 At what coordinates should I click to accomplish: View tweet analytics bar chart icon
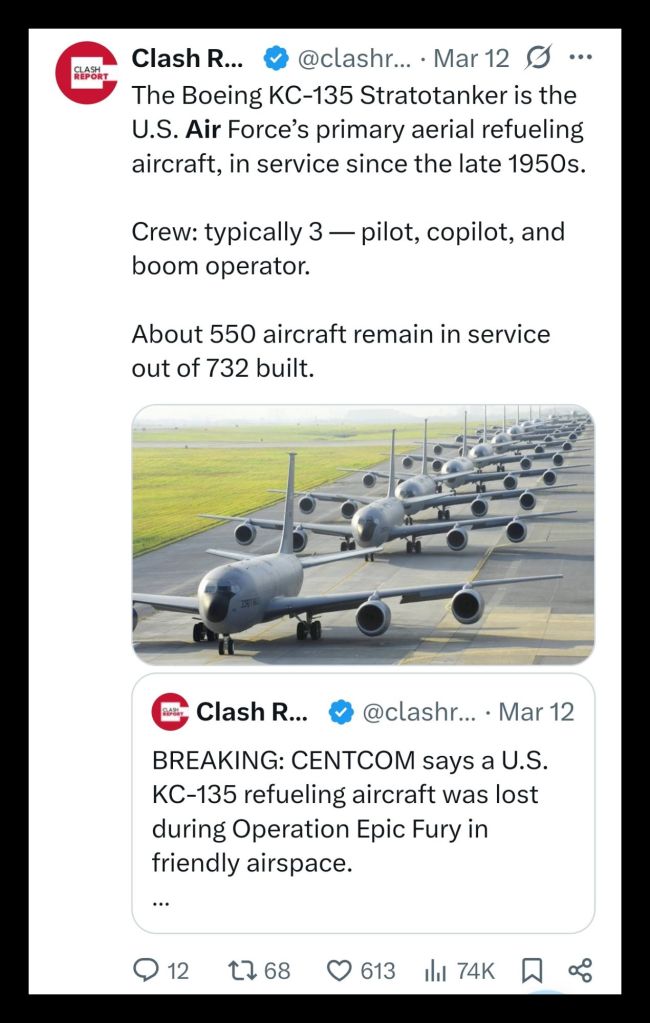[435, 970]
